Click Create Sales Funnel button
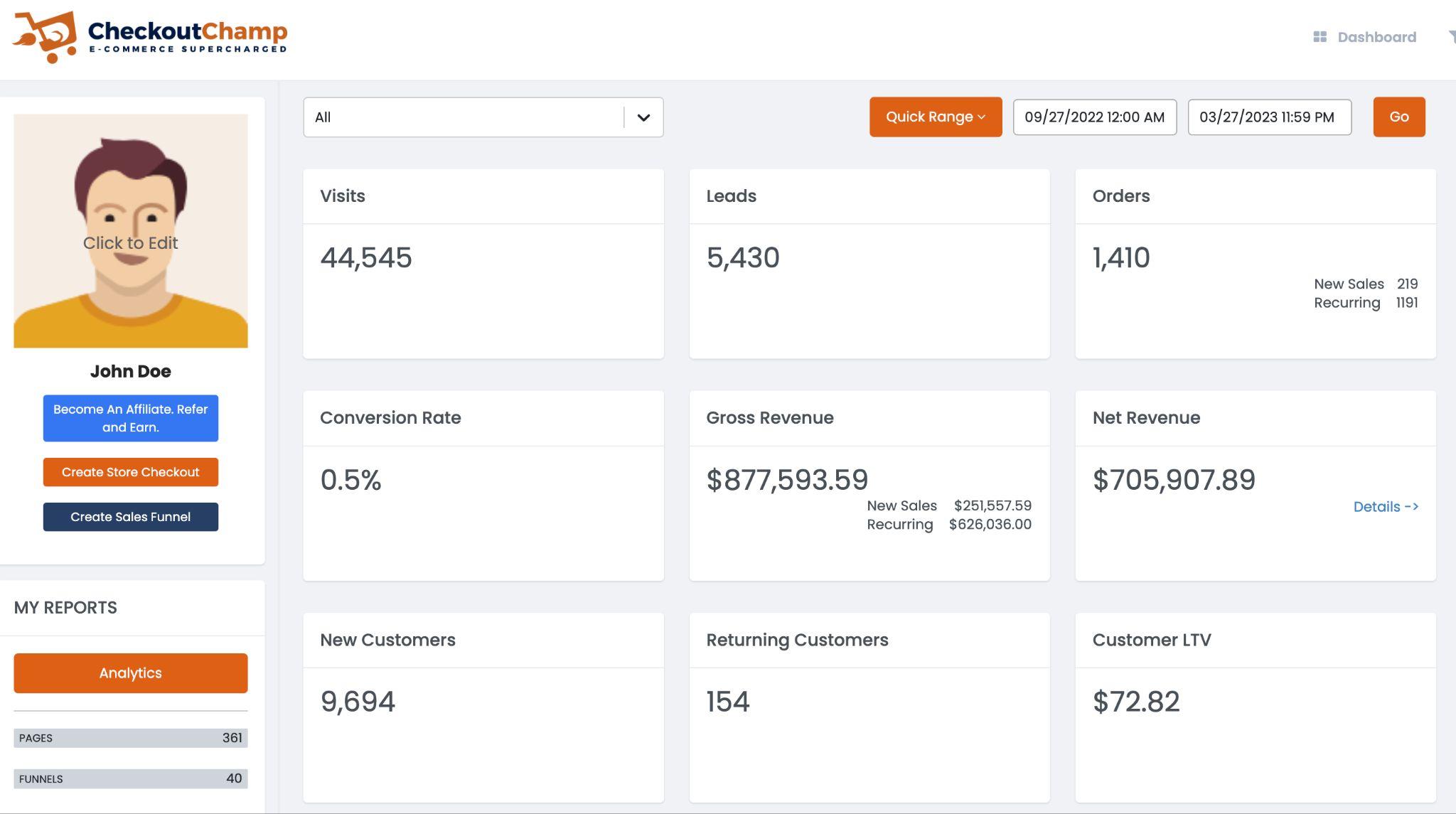 131,517
